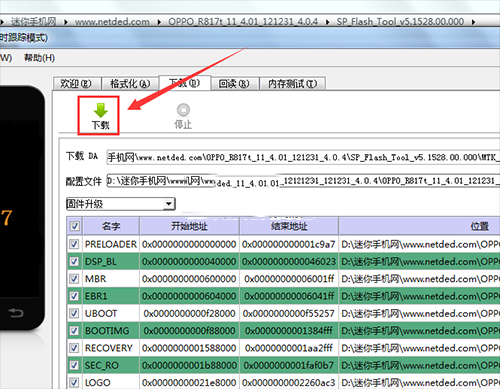Uncheck the RECOVERY row checkbox
The width and height of the screenshot is (500, 389).
74,348
